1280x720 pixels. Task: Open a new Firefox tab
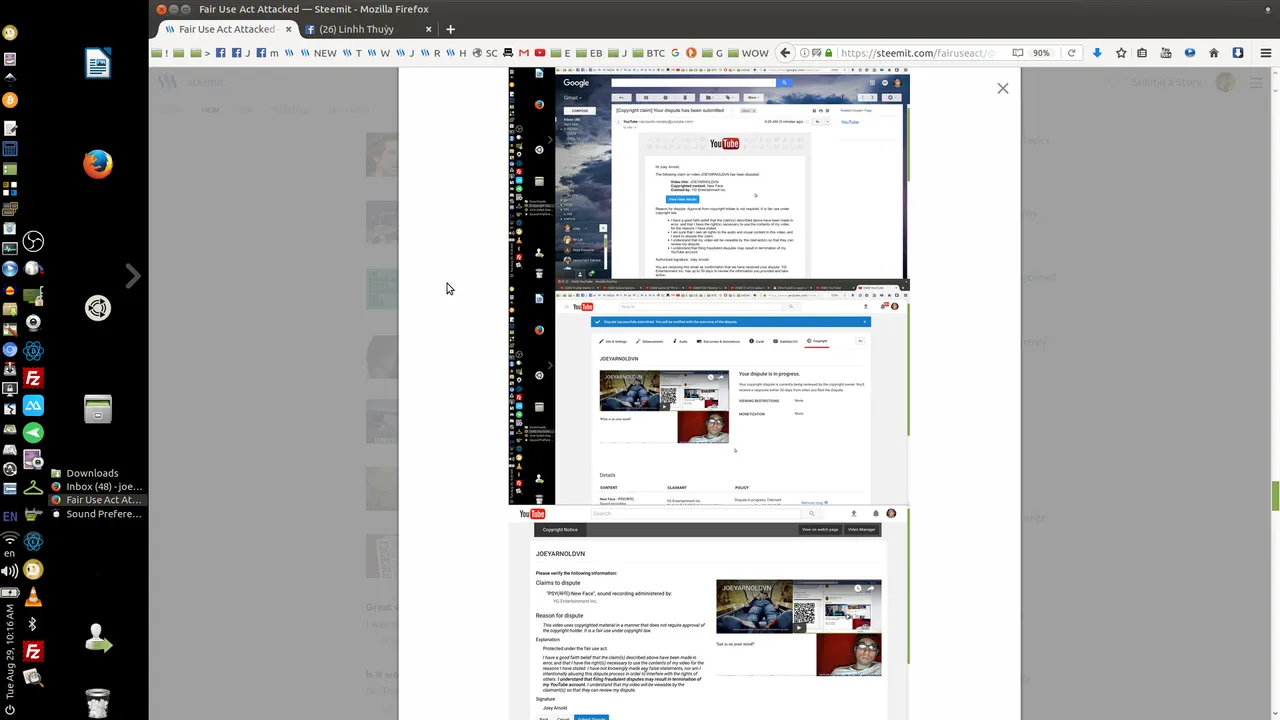(x=450, y=29)
